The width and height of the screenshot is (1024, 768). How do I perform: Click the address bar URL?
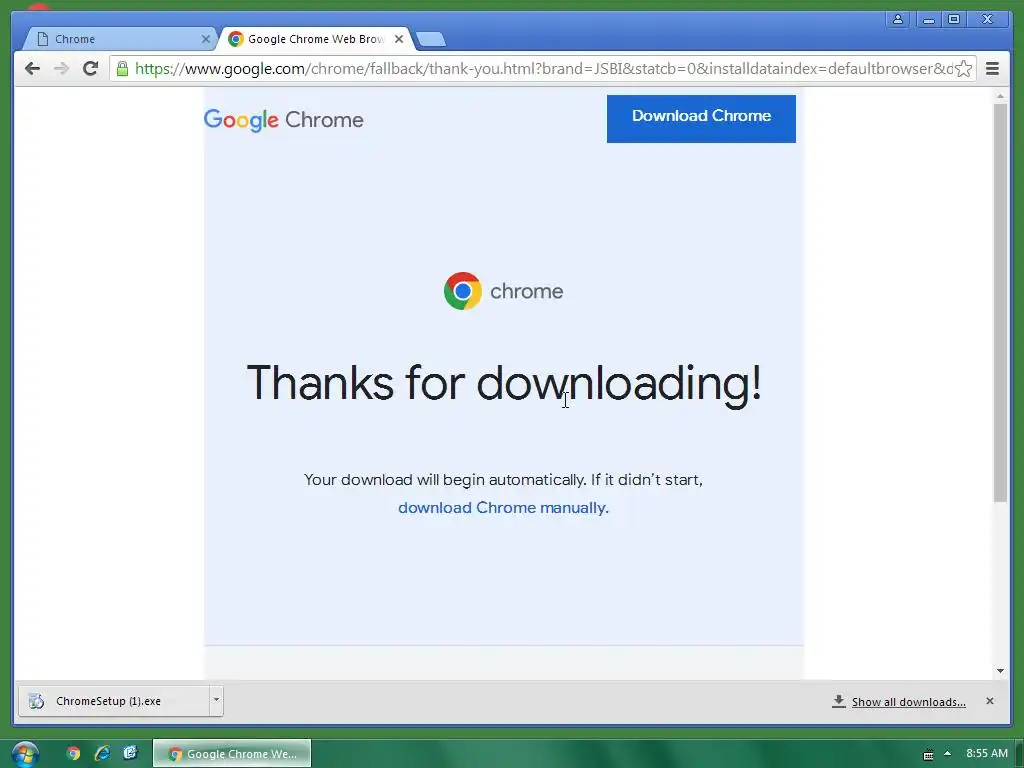click(543, 69)
